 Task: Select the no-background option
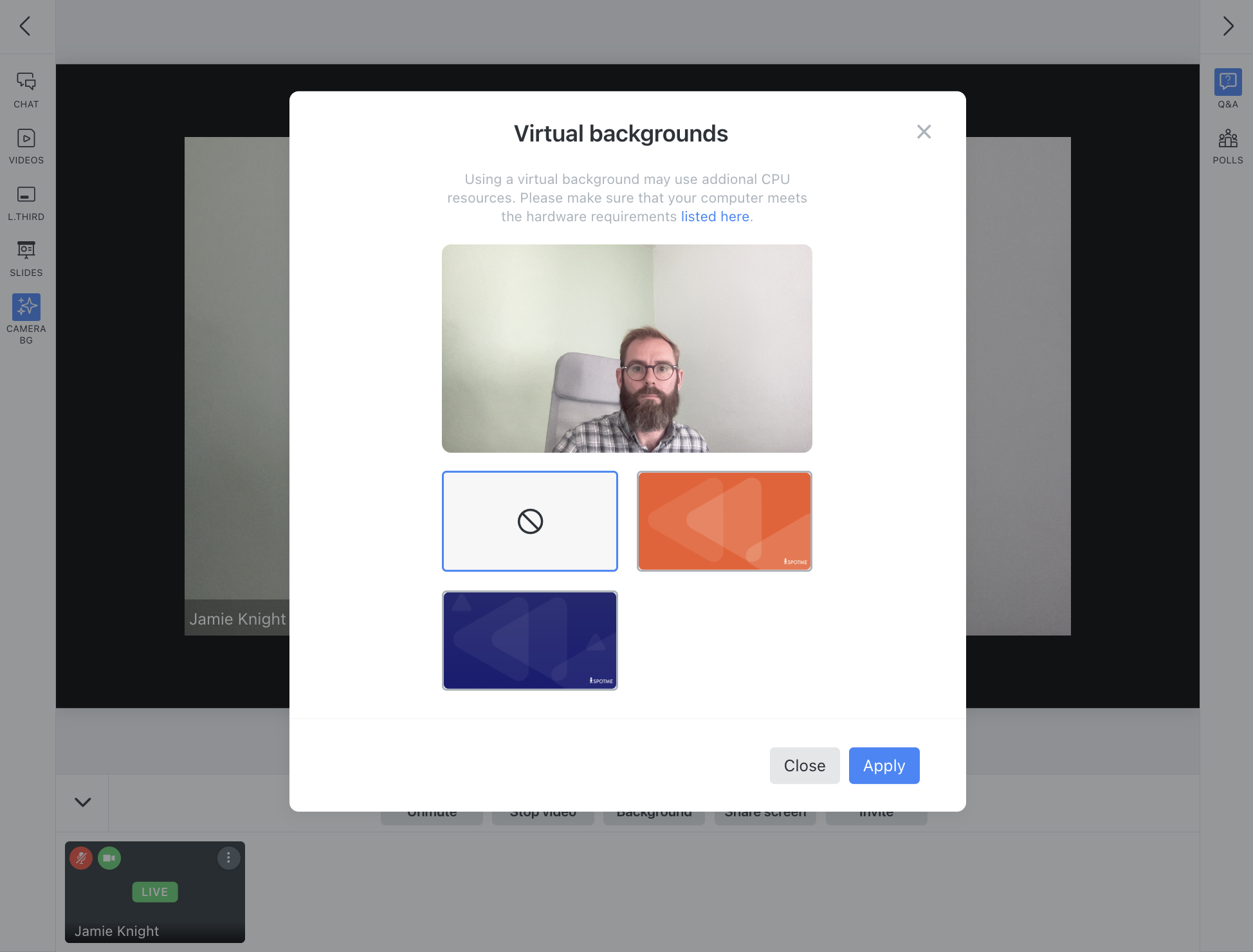[x=530, y=521]
